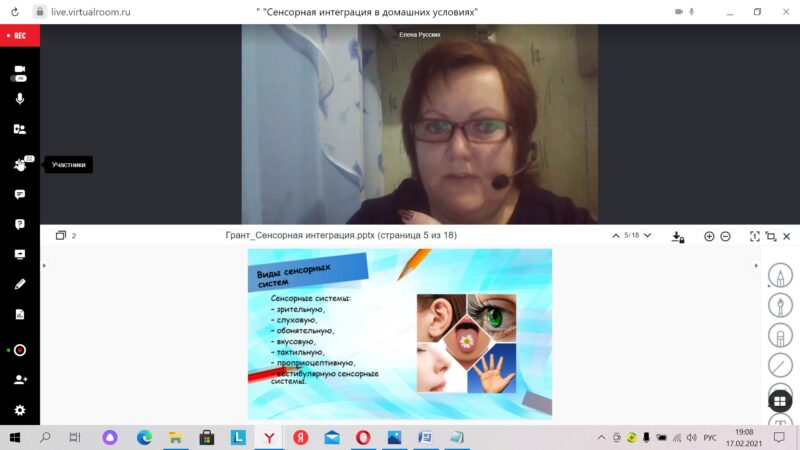800x450 pixels.
Task: Close the presentation panel
Action: point(787,236)
